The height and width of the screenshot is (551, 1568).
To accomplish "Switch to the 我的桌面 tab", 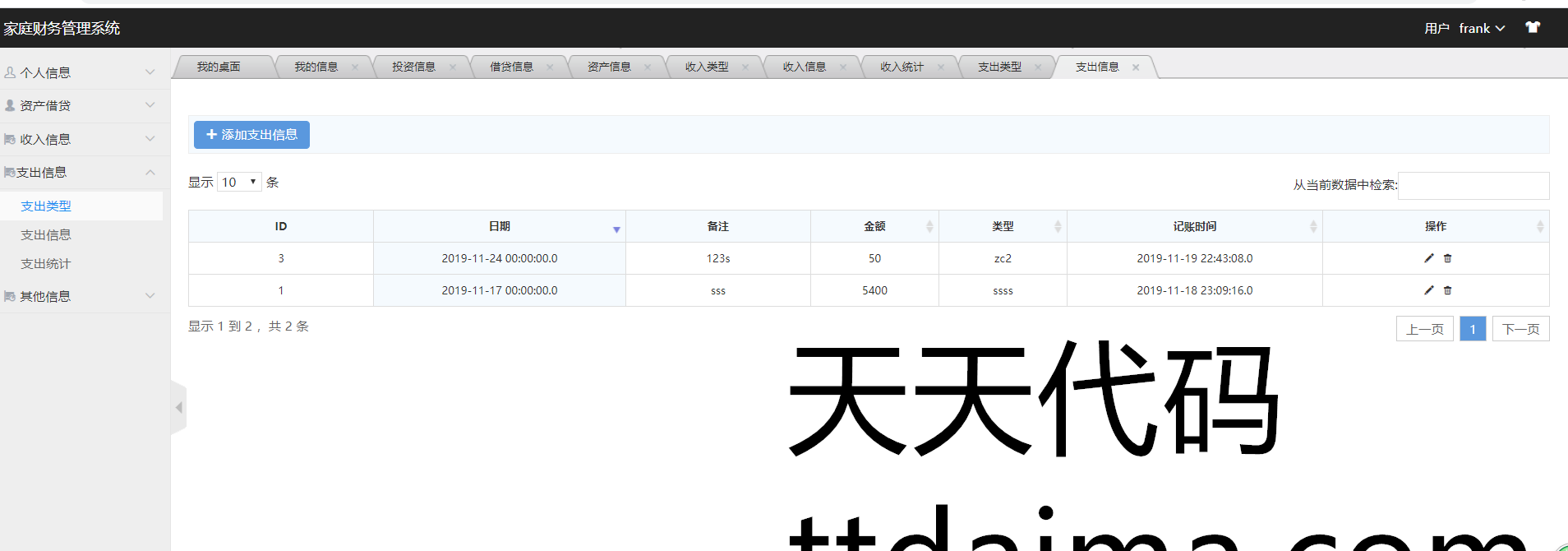I will (219, 67).
